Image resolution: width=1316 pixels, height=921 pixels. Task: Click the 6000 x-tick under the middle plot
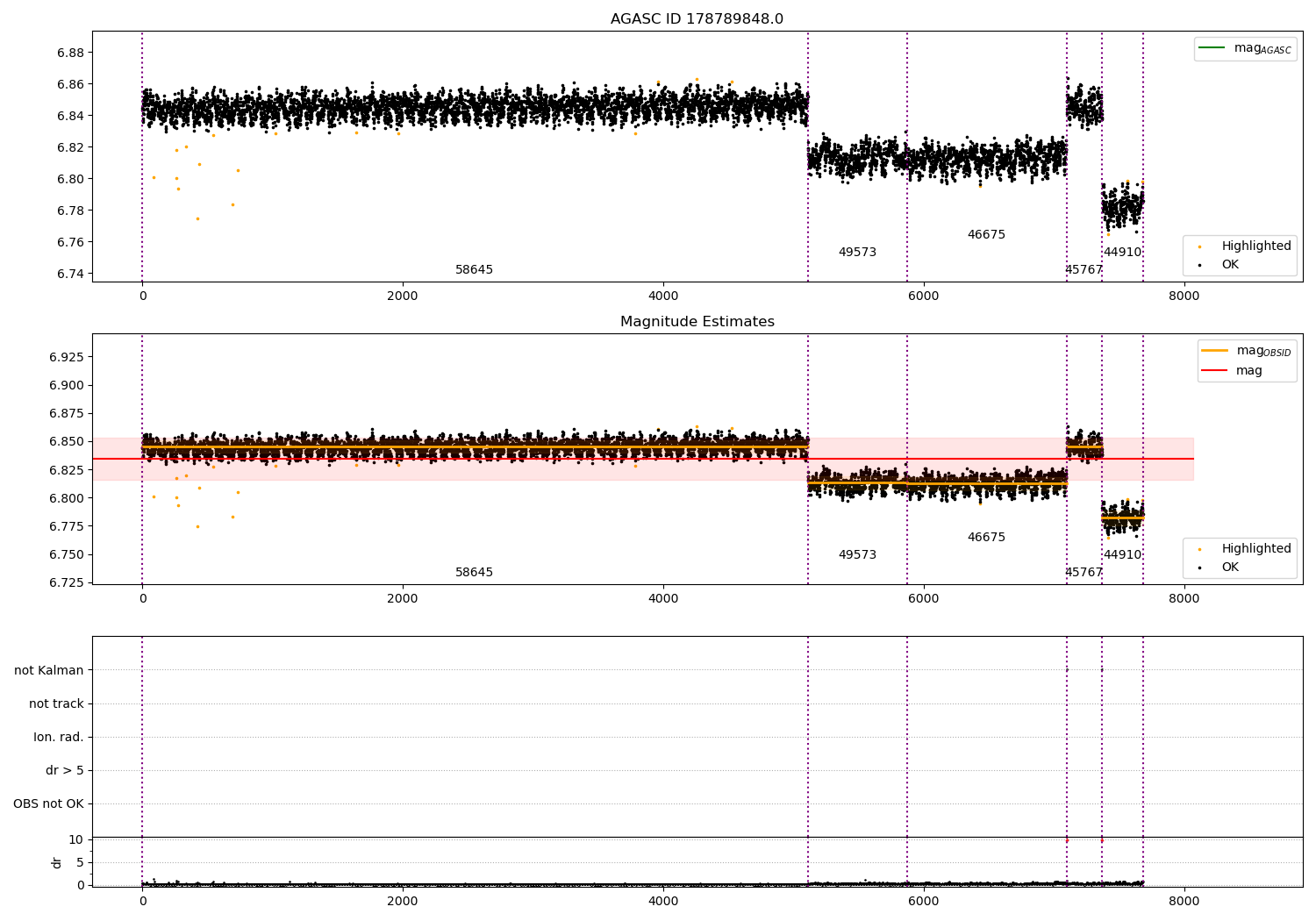click(924, 599)
